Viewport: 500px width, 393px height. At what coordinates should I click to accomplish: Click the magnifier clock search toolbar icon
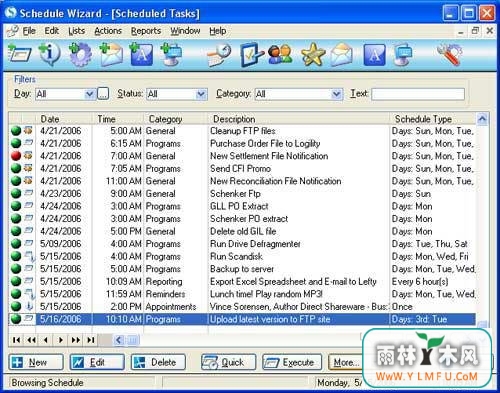click(x=219, y=55)
